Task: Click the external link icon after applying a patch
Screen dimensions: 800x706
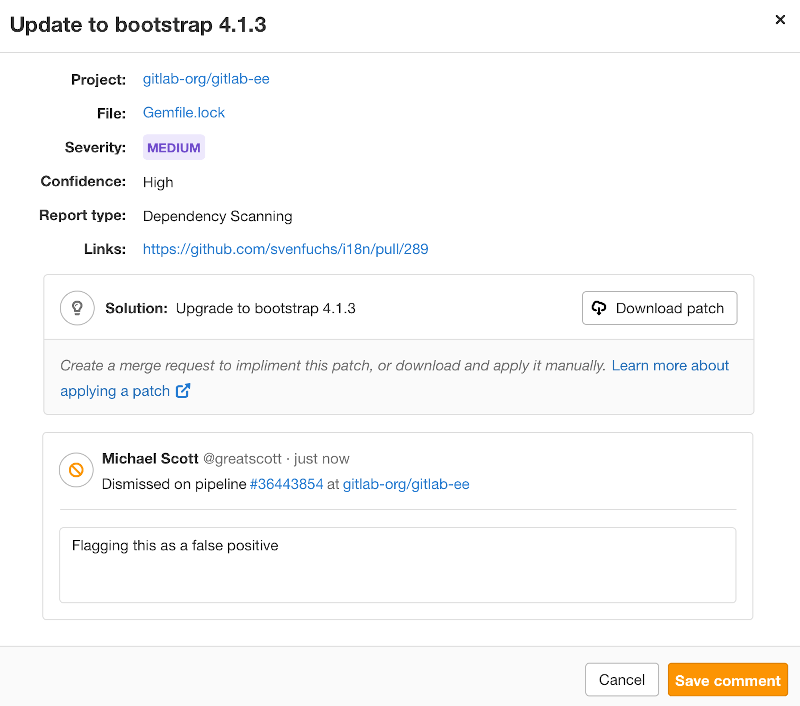Action: click(x=182, y=391)
